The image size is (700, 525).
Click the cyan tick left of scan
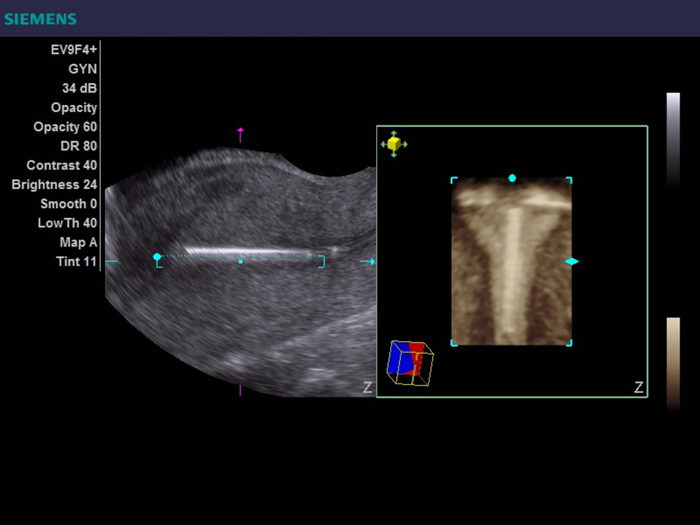pyautogui.click(x=112, y=262)
